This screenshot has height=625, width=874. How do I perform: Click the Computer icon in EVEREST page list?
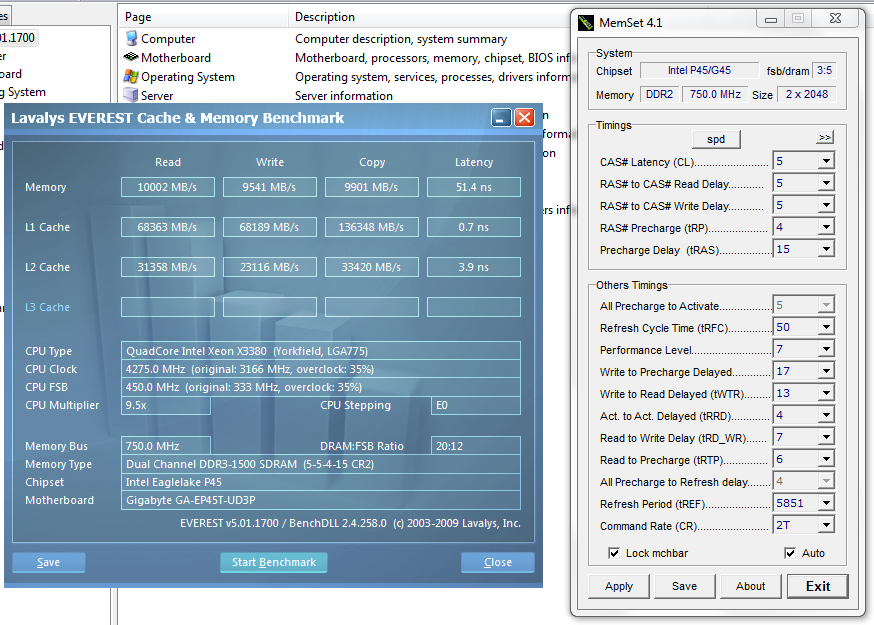(x=131, y=38)
